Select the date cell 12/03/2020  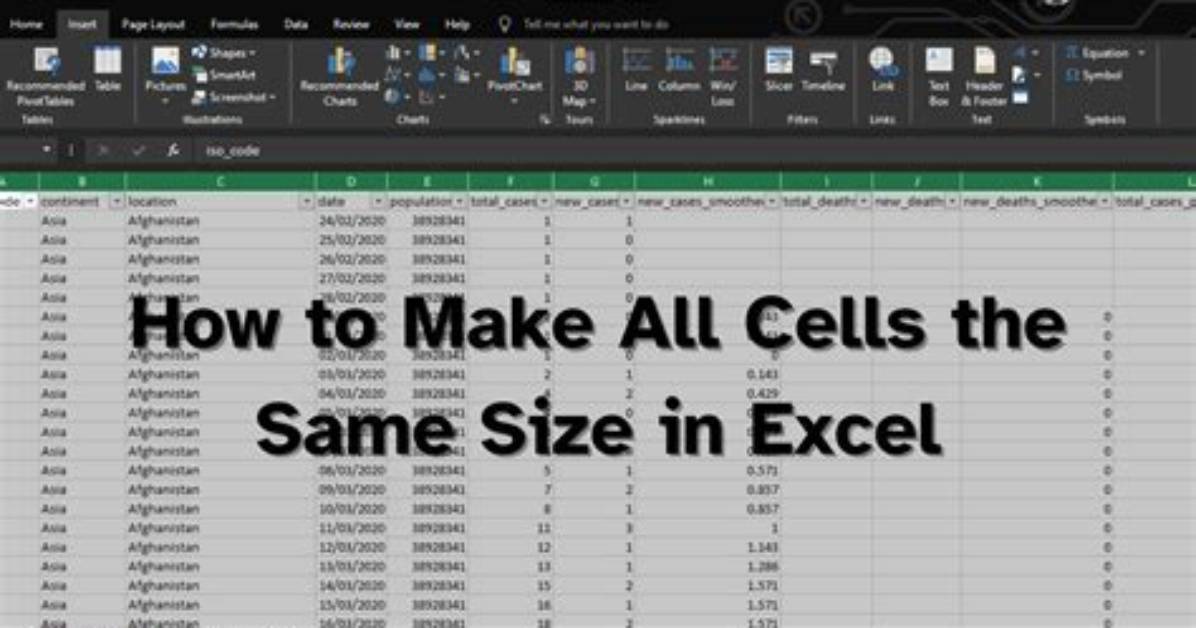click(351, 547)
